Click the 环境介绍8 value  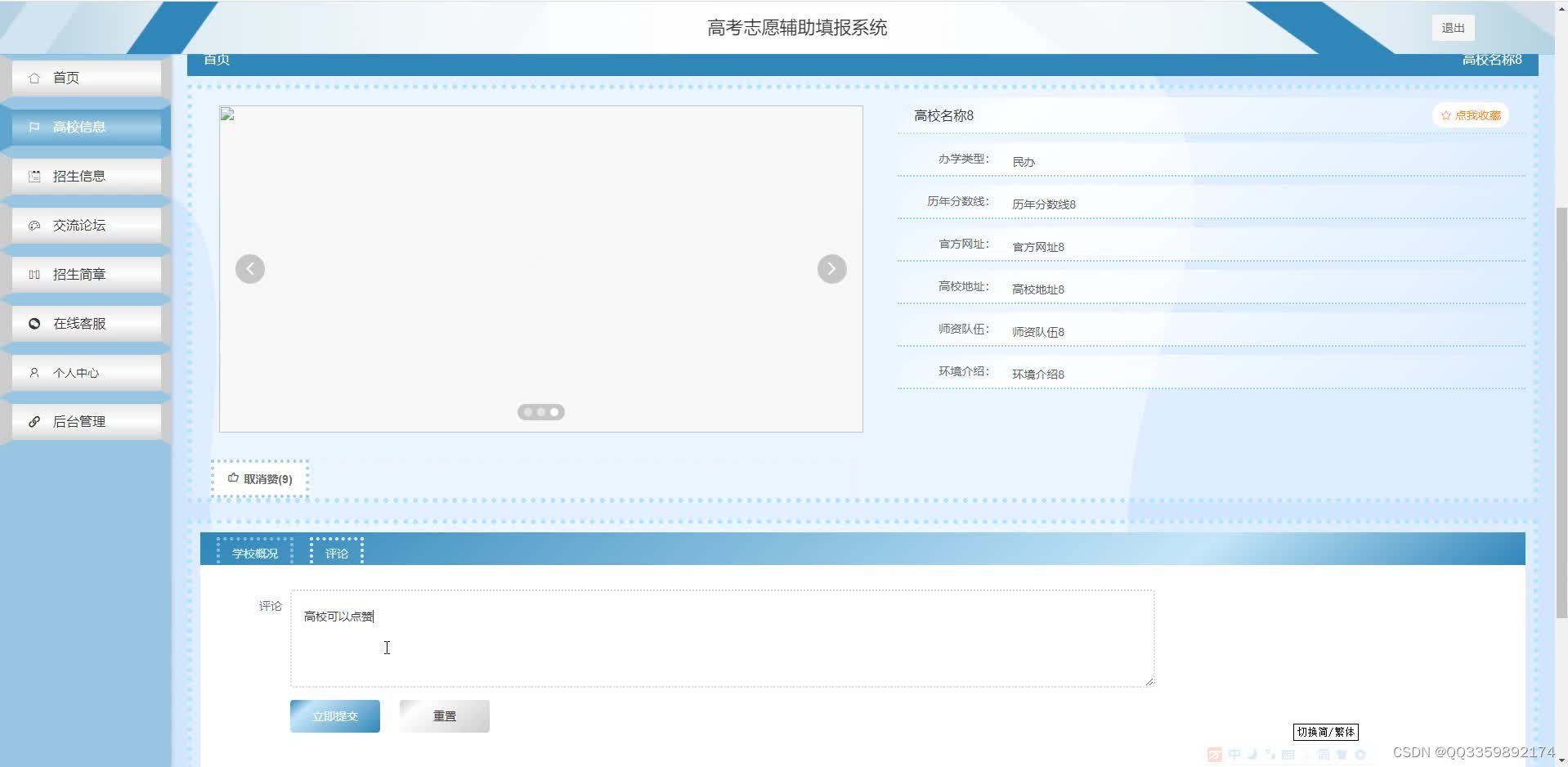tap(1038, 375)
